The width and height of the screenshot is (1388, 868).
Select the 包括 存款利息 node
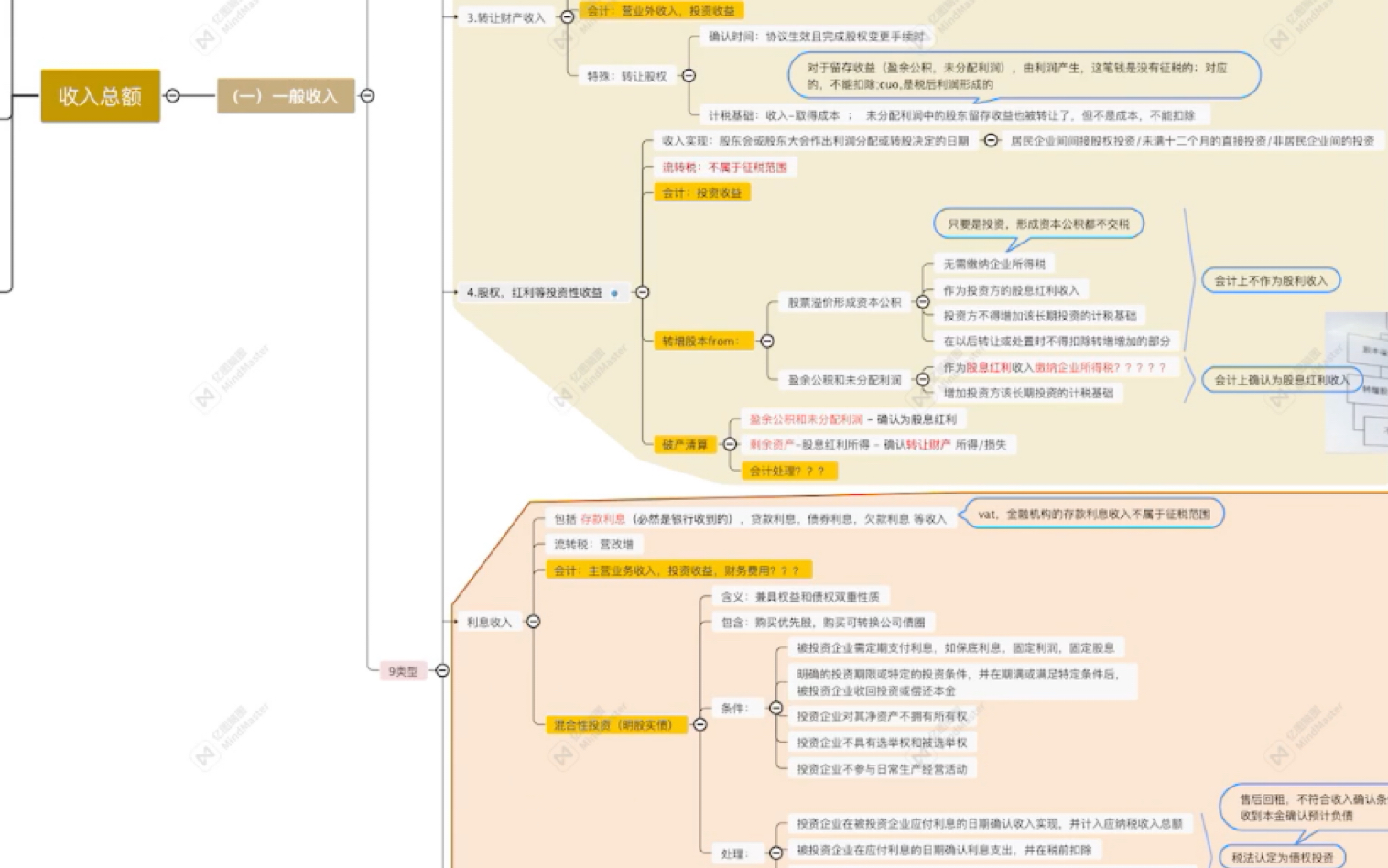[750, 519]
